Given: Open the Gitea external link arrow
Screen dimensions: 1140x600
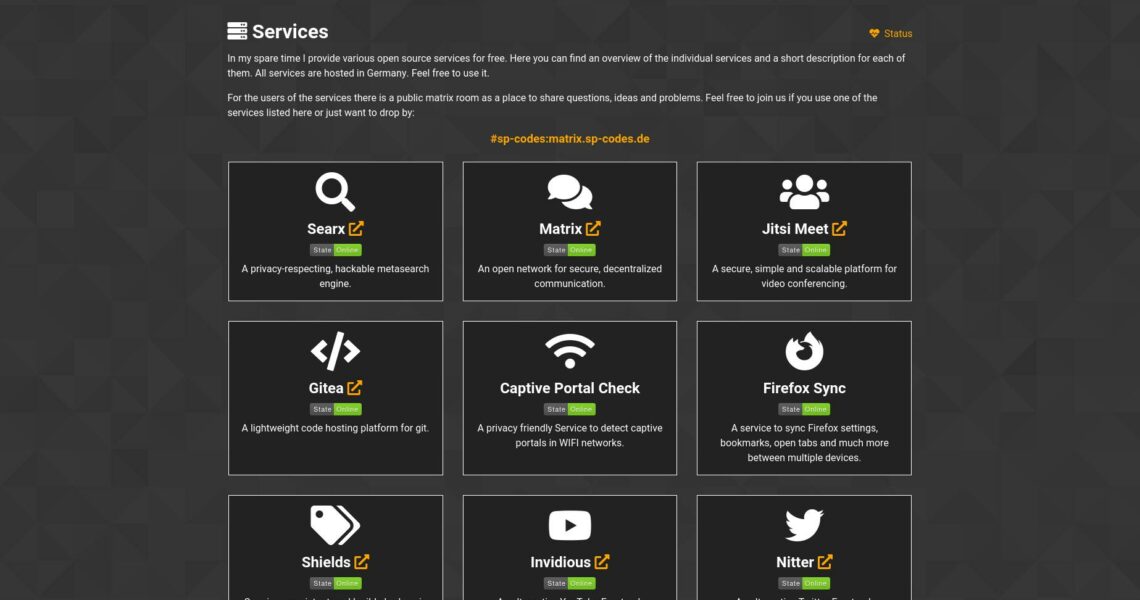Looking at the screenshot, I should coord(355,388).
